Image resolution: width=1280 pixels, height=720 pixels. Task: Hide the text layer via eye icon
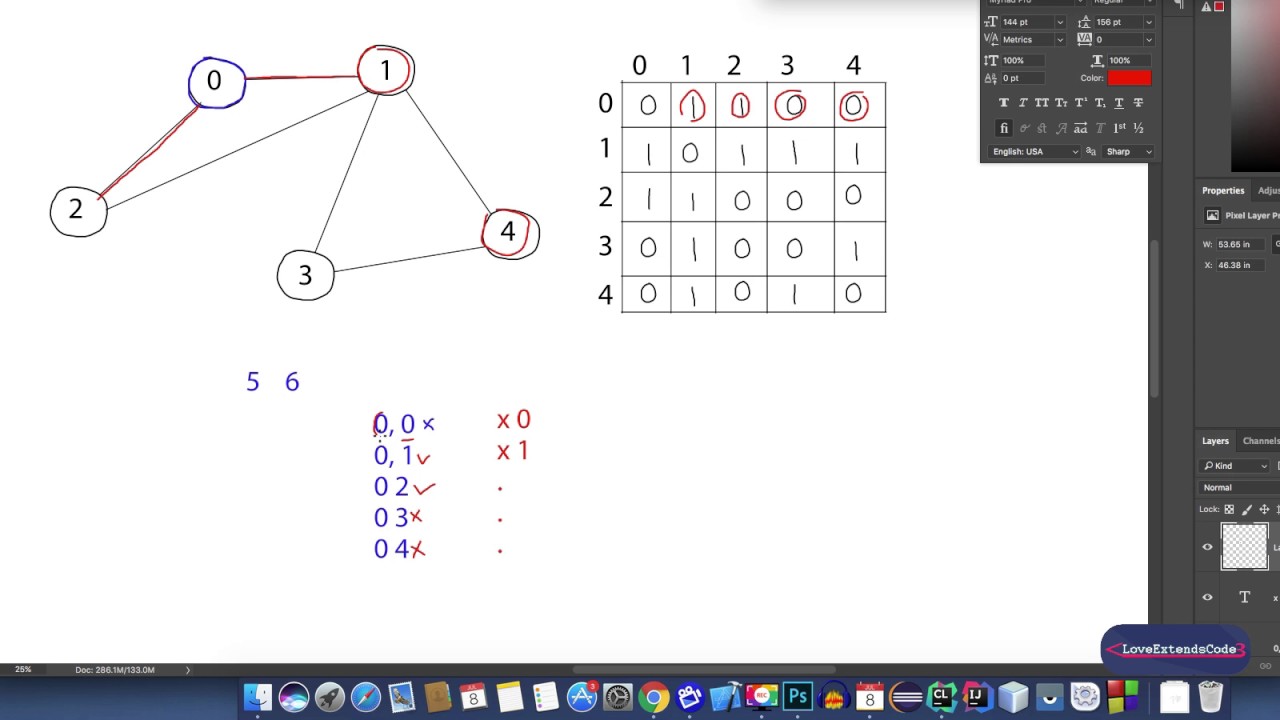(x=1207, y=597)
